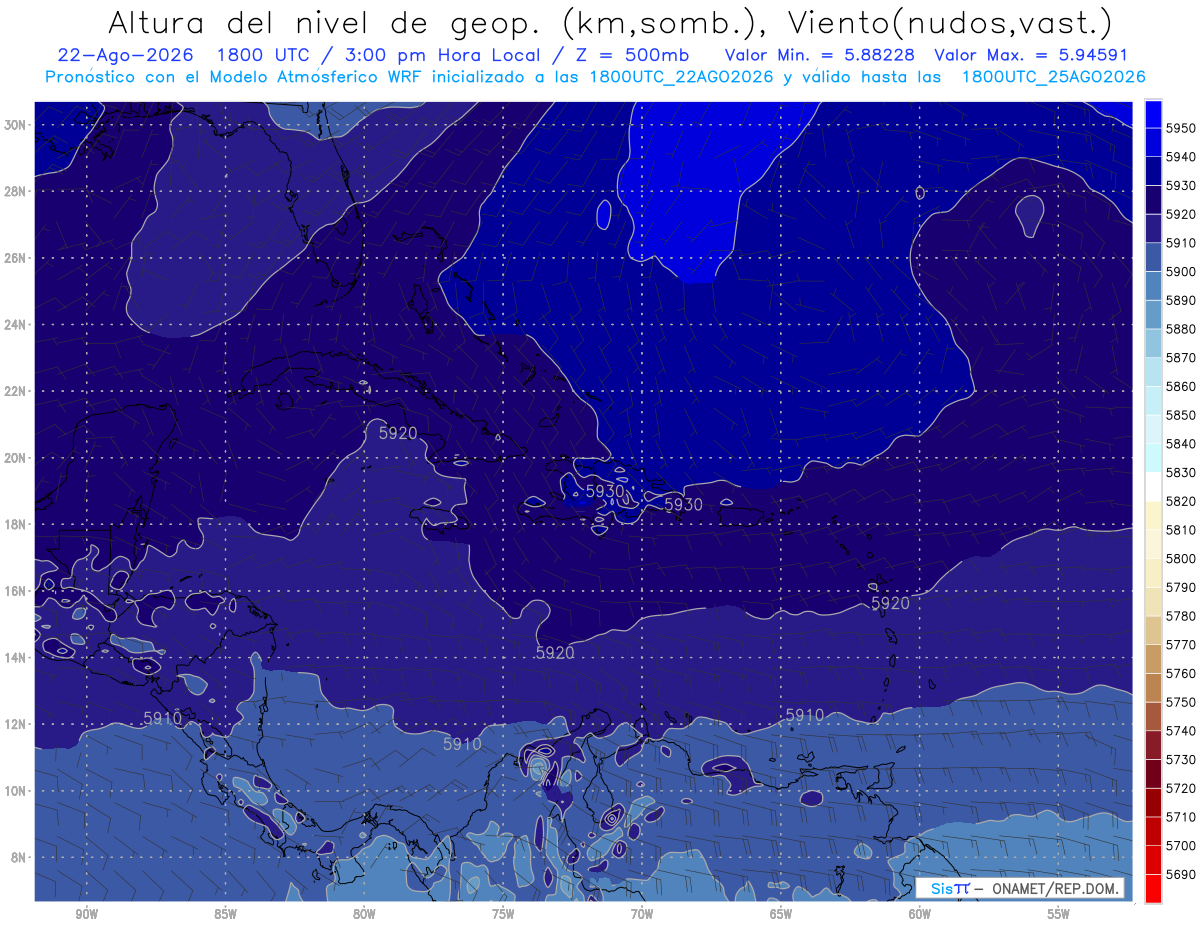
Task: Click the 75W longitude label
Action: 503,914
